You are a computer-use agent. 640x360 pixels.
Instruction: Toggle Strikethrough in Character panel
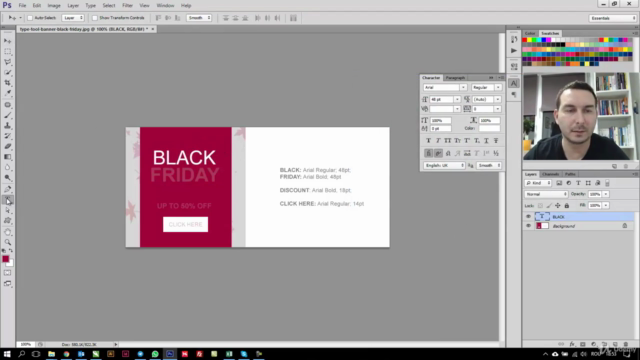point(496,140)
